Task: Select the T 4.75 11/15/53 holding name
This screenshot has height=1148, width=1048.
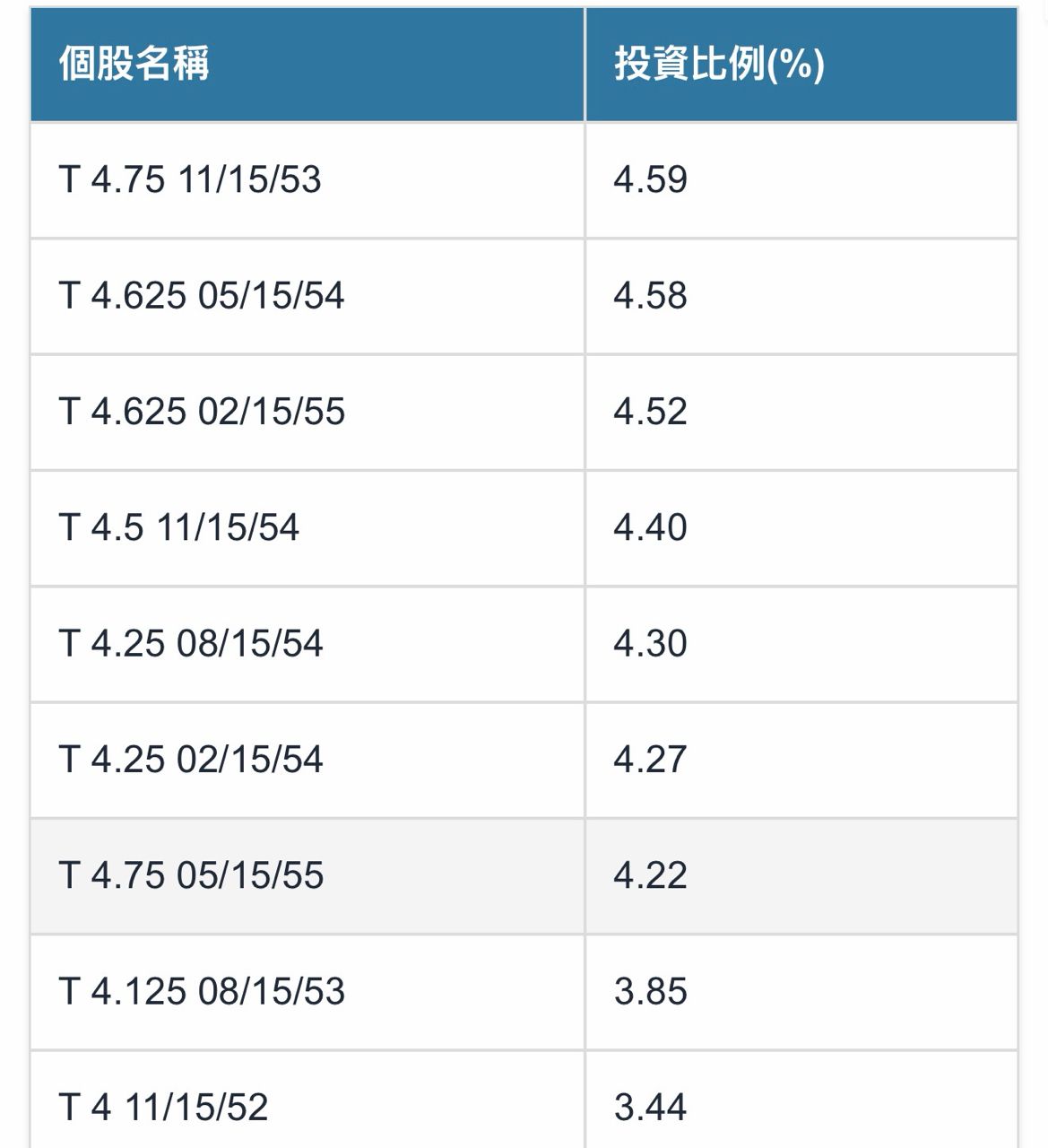Action: point(190,179)
